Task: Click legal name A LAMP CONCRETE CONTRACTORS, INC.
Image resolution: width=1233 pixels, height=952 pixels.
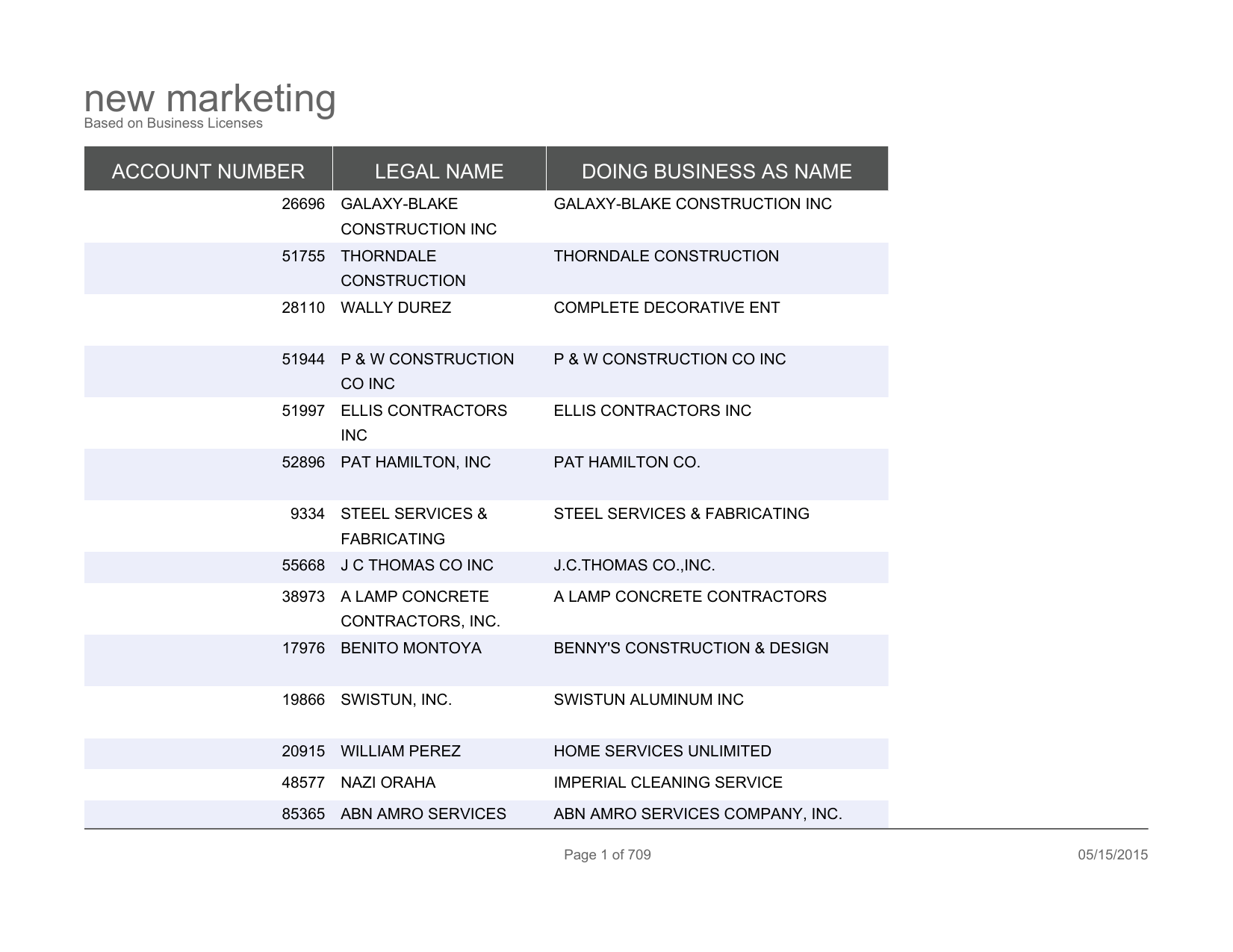Action: click(x=420, y=609)
